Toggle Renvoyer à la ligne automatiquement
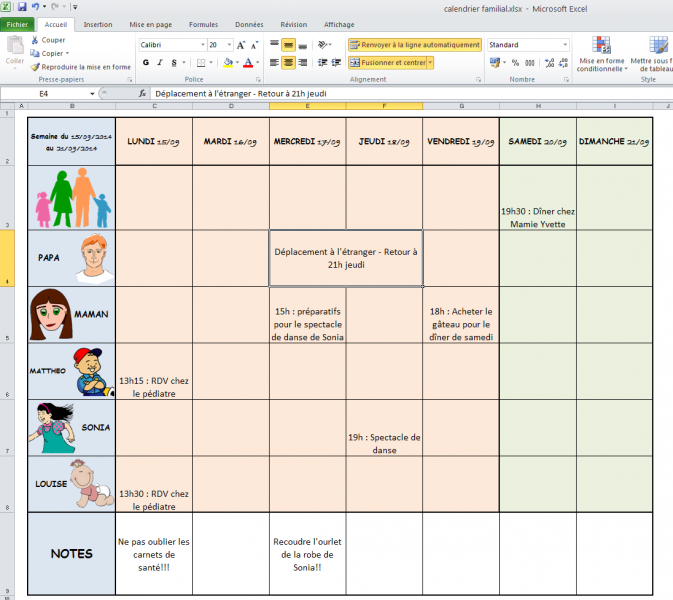 click(x=414, y=45)
